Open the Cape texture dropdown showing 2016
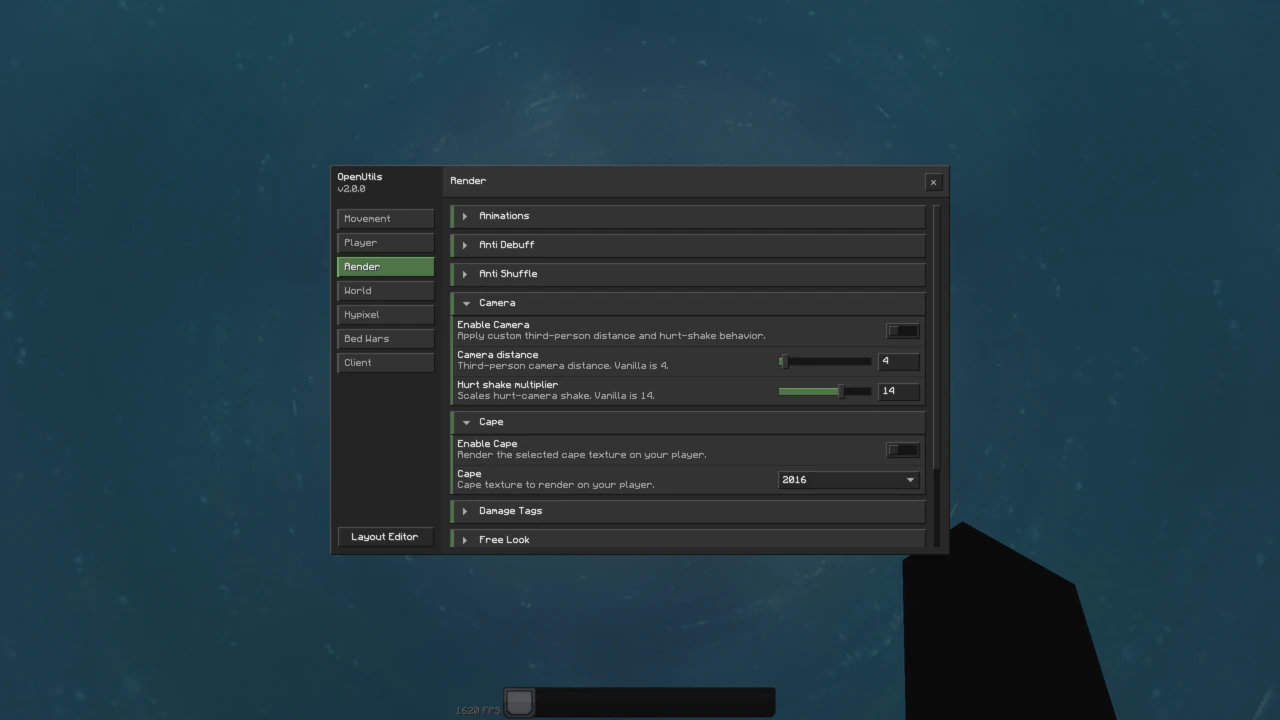The width and height of the screenshot is (1280, 720). coord(848,480)
